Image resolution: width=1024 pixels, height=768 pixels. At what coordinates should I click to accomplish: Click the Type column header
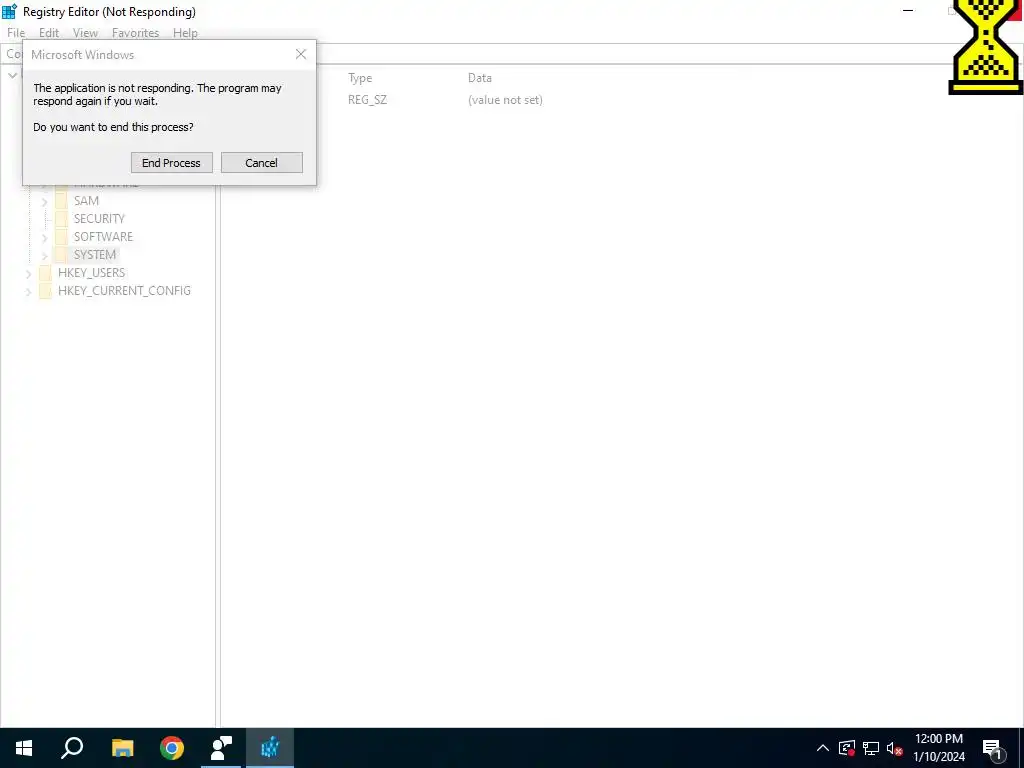coord(360,78)
